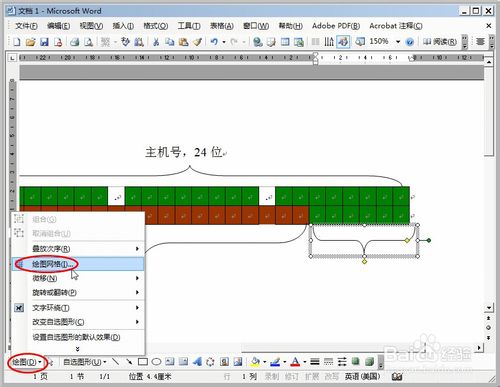The image size is (500, 387).
Task: Expand the hidden menu items chevron
Action: pos(78,349)
